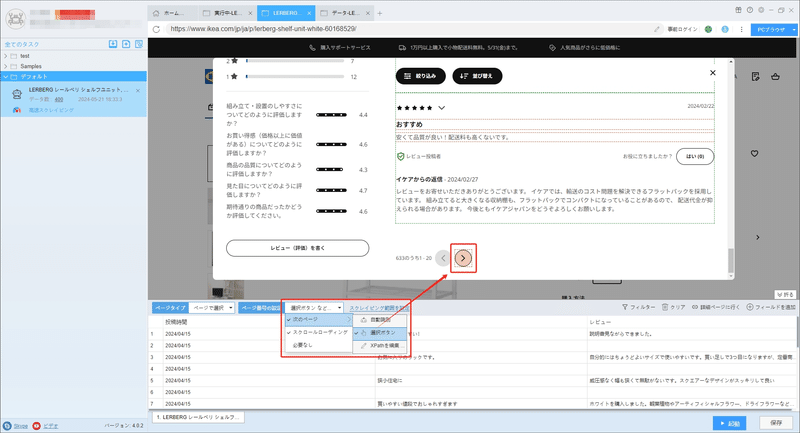Image resolution: width=800 pixels, height=433 pixels.
Task: Expand the Samples folder in task tree
Action: 6,66
